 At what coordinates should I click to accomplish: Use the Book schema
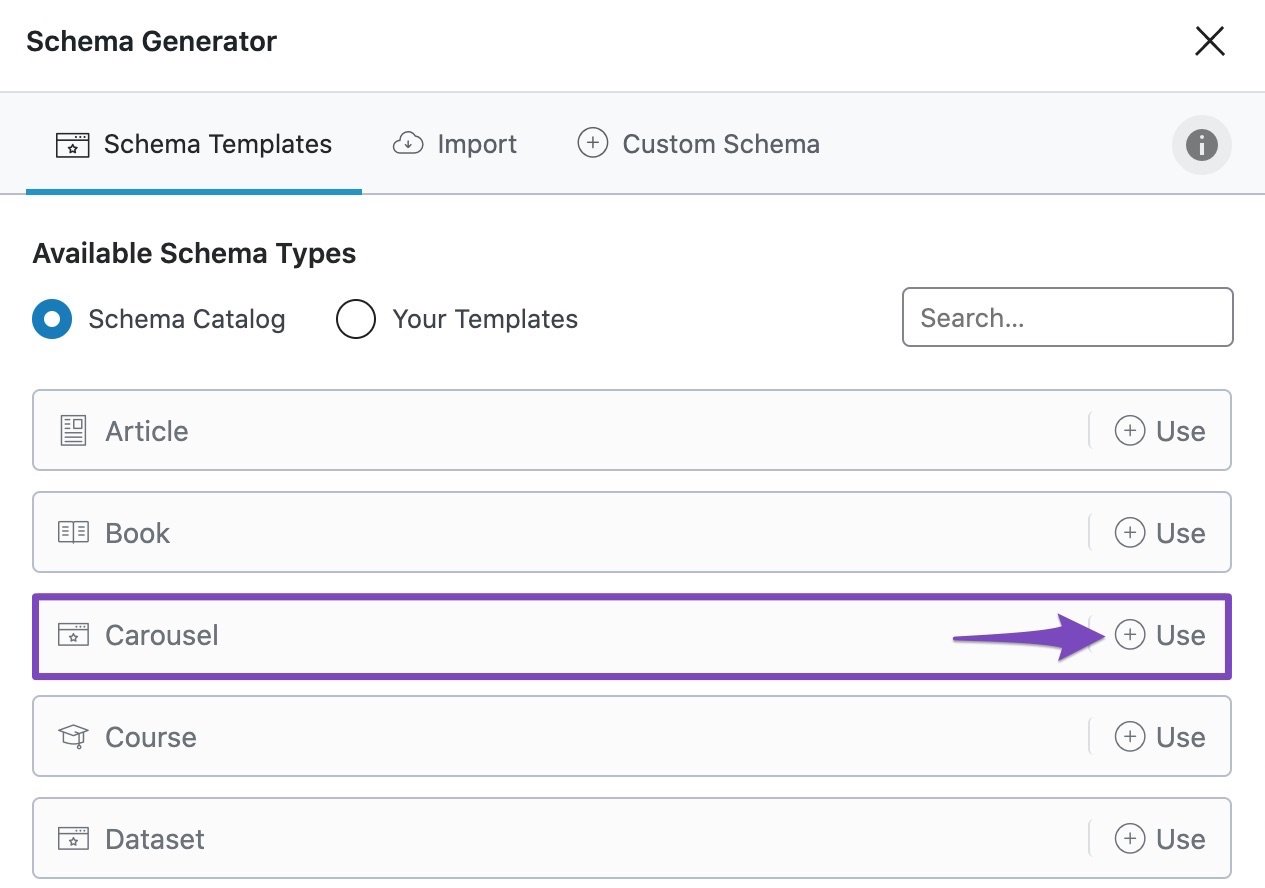click(1160, 533)
